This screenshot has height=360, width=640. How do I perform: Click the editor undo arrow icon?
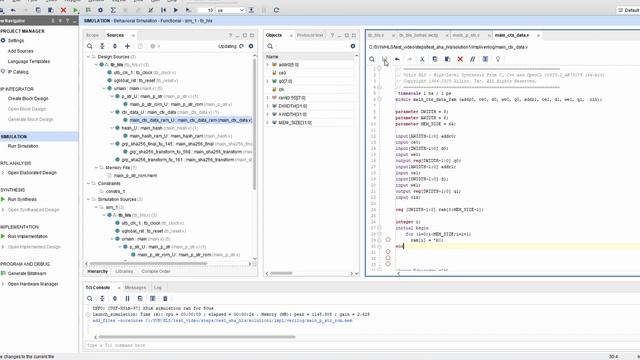pos(397,59)
